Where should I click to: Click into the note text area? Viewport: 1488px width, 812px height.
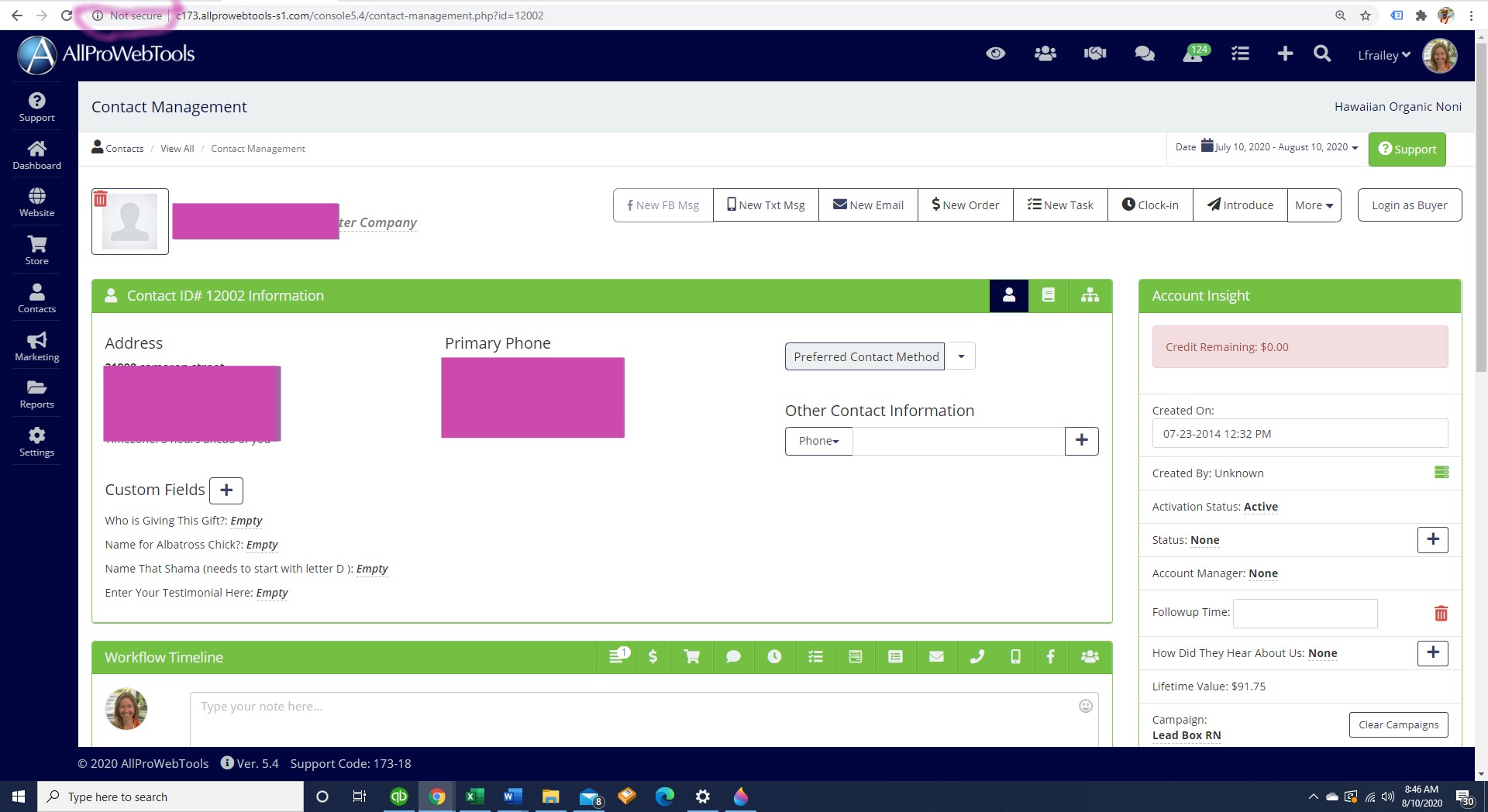click(643, 719)
